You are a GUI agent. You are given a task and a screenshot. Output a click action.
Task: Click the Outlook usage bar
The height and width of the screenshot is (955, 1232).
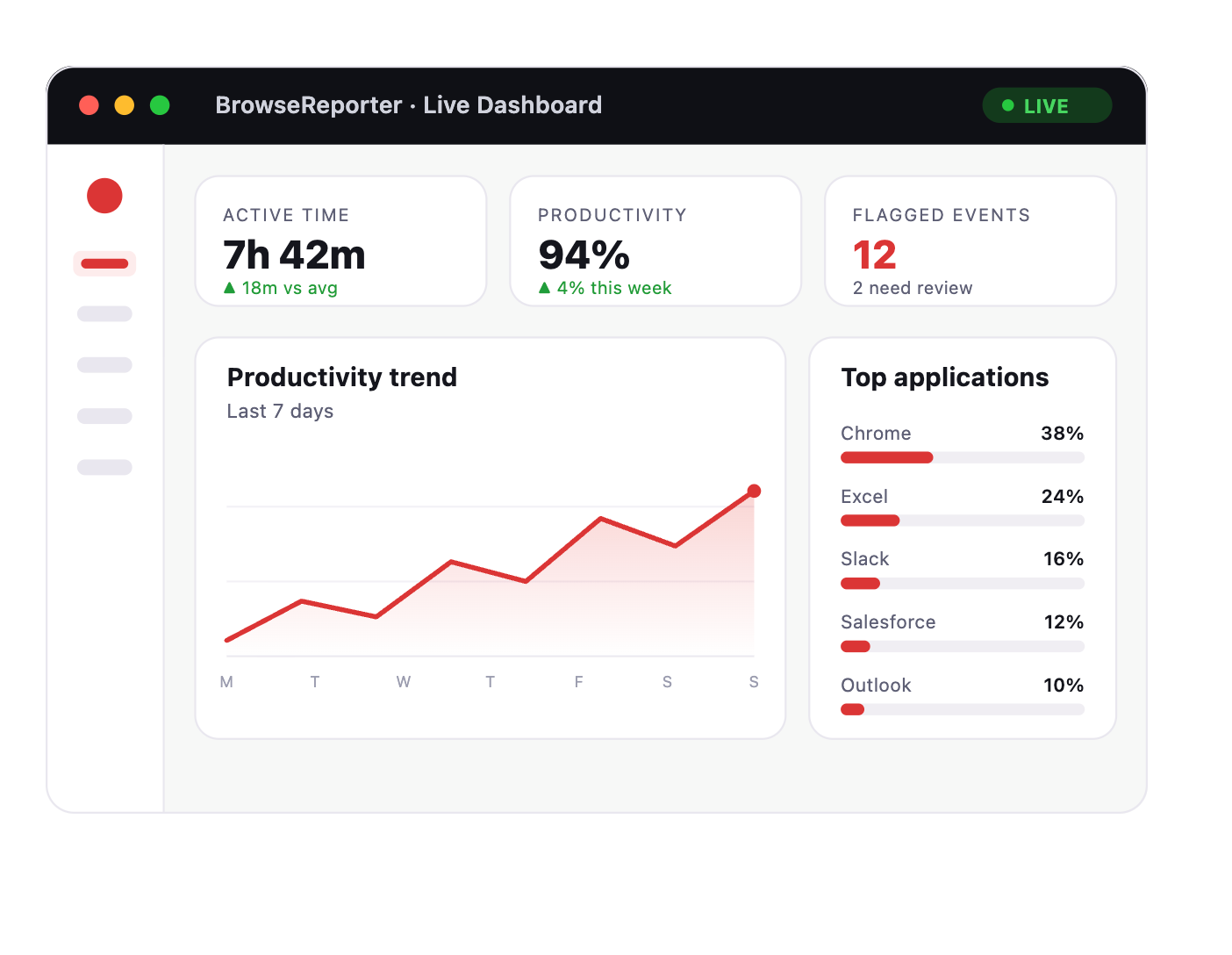[963, 709]
